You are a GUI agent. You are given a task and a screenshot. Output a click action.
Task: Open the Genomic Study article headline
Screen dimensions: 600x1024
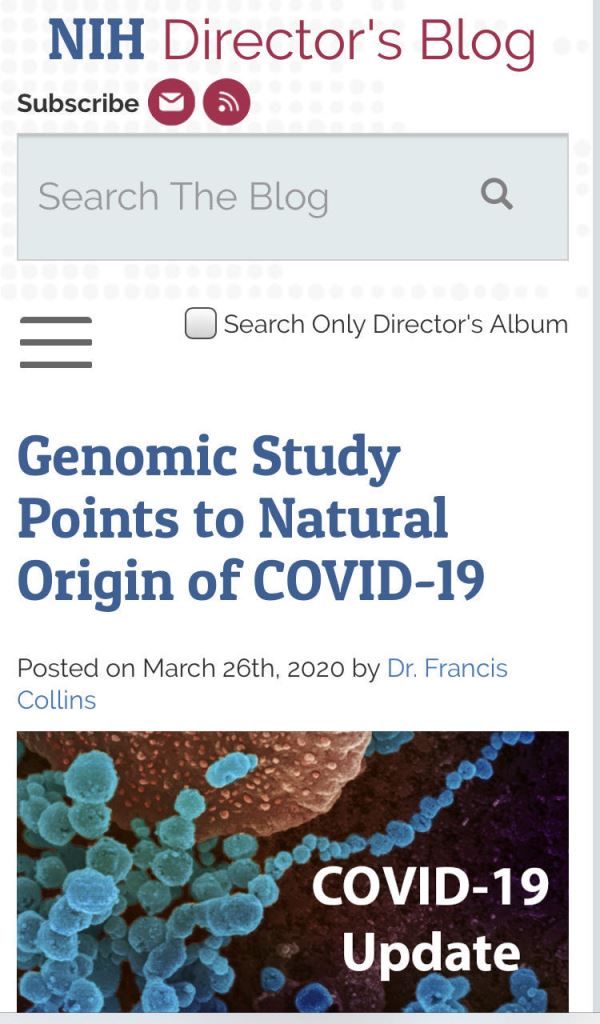pyautogui.click(x=208, y=457)
